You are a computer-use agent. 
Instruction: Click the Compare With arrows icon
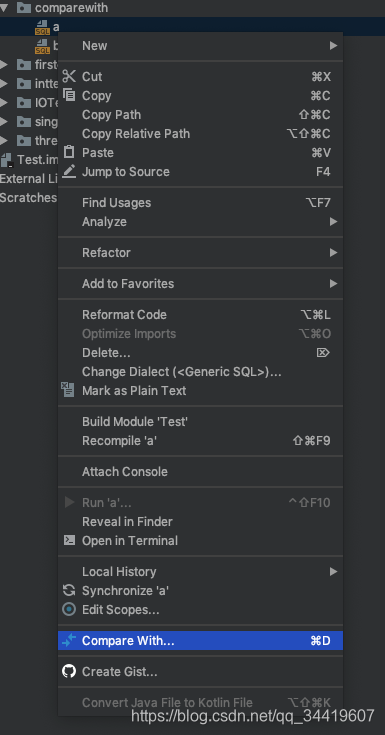(69, 640)
